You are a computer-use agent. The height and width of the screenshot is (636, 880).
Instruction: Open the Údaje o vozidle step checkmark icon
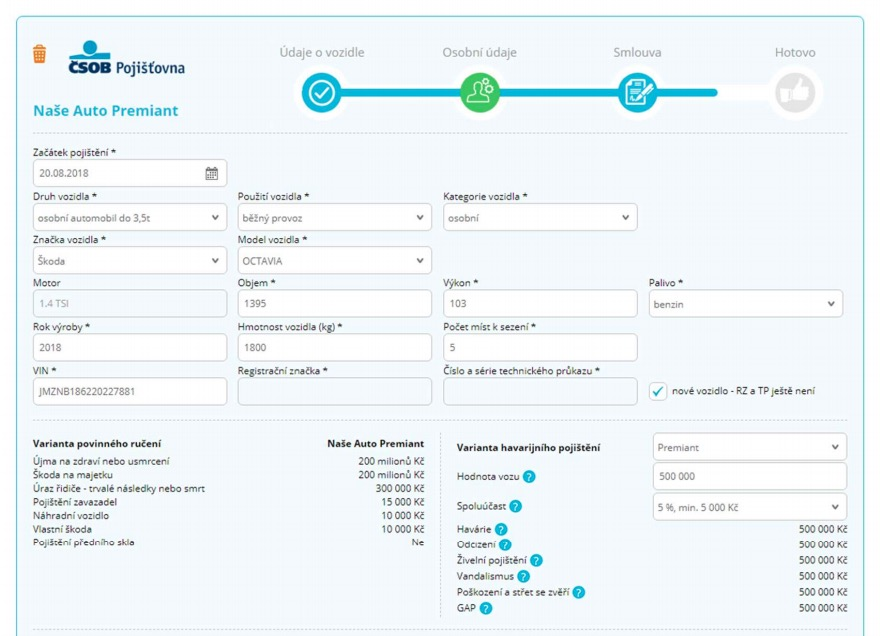pos(322,93)
